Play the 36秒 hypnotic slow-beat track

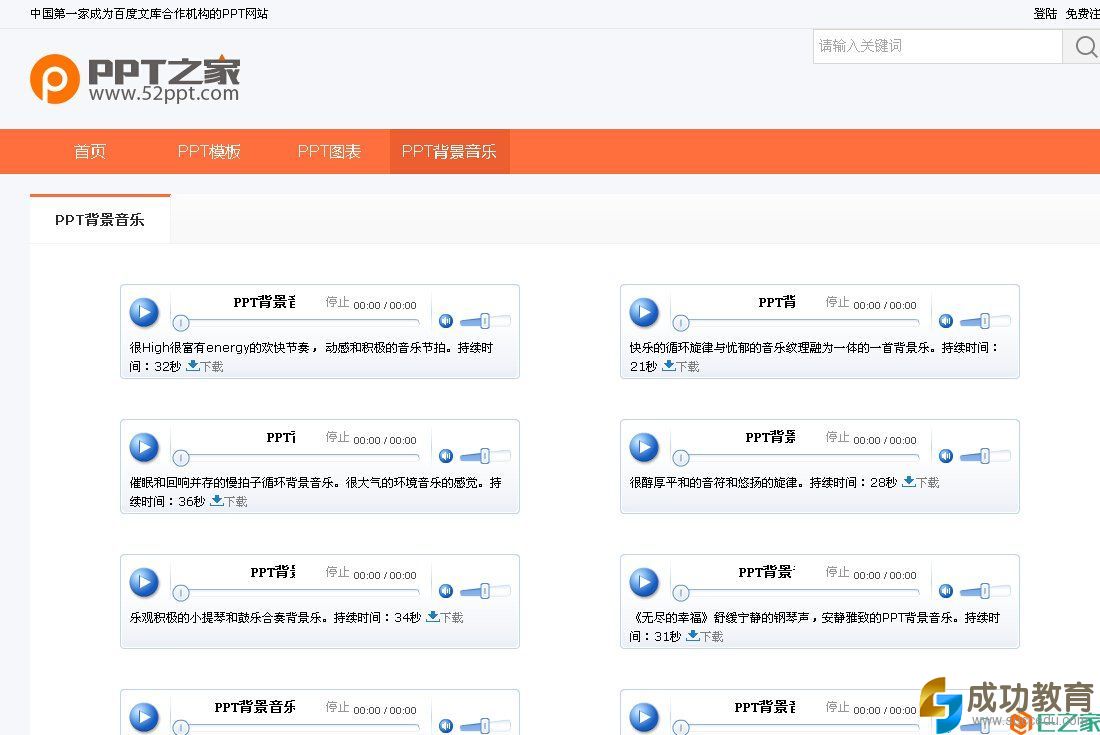tap(144, 448)
